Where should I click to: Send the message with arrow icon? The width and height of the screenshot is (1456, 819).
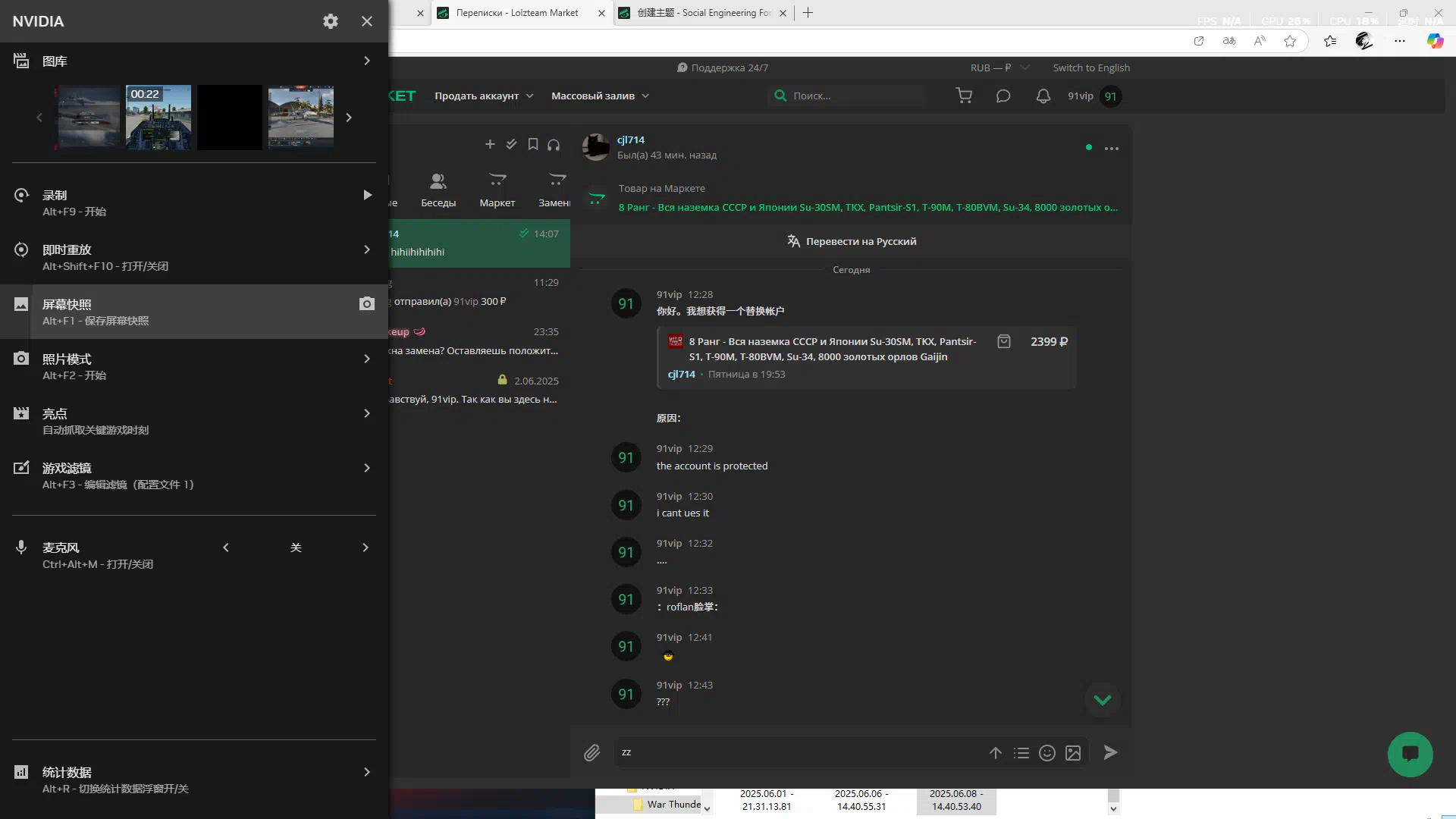(x=1110, y=752)
